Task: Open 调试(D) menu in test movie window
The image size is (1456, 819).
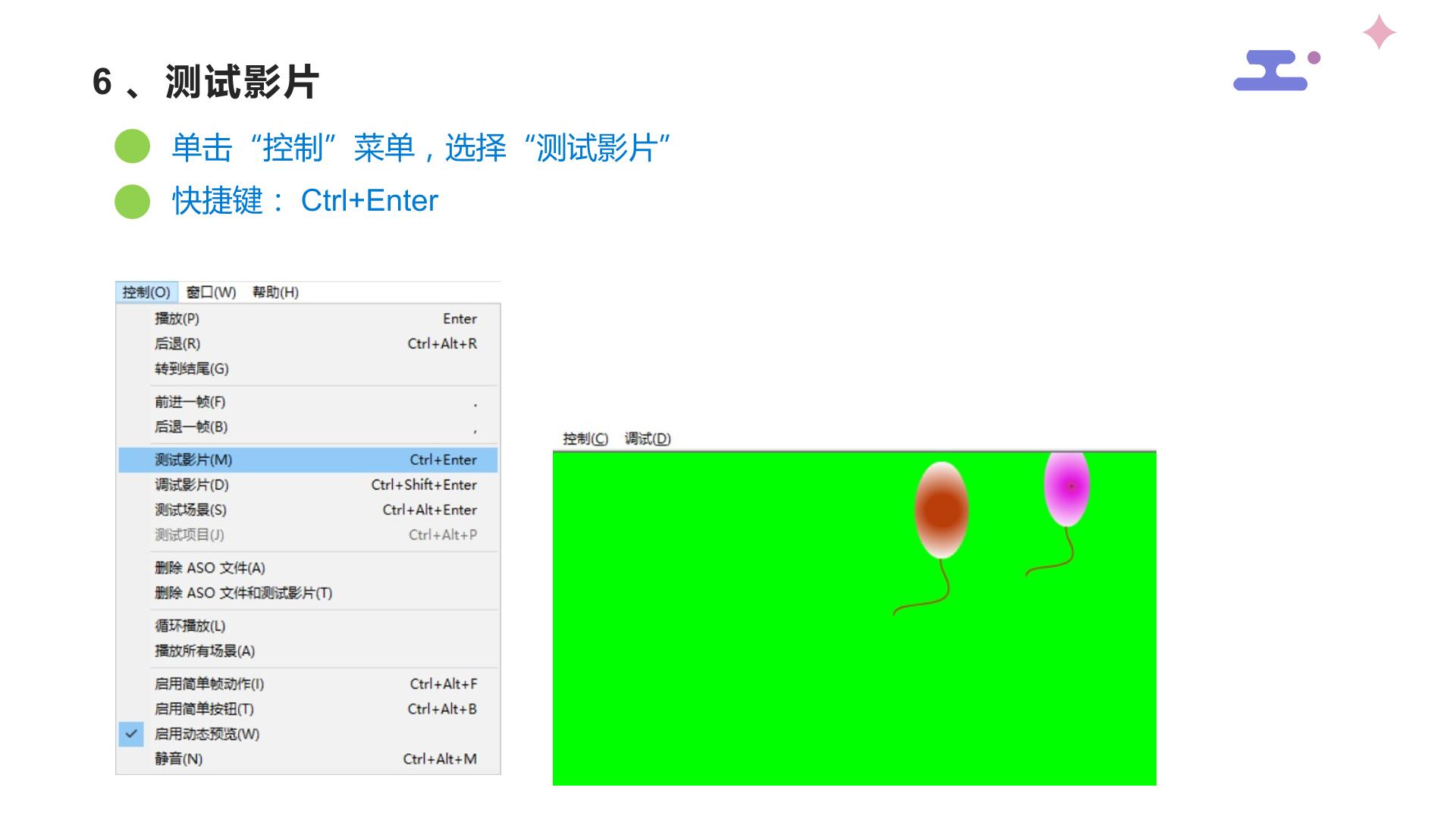Action: tap(648, 438)
